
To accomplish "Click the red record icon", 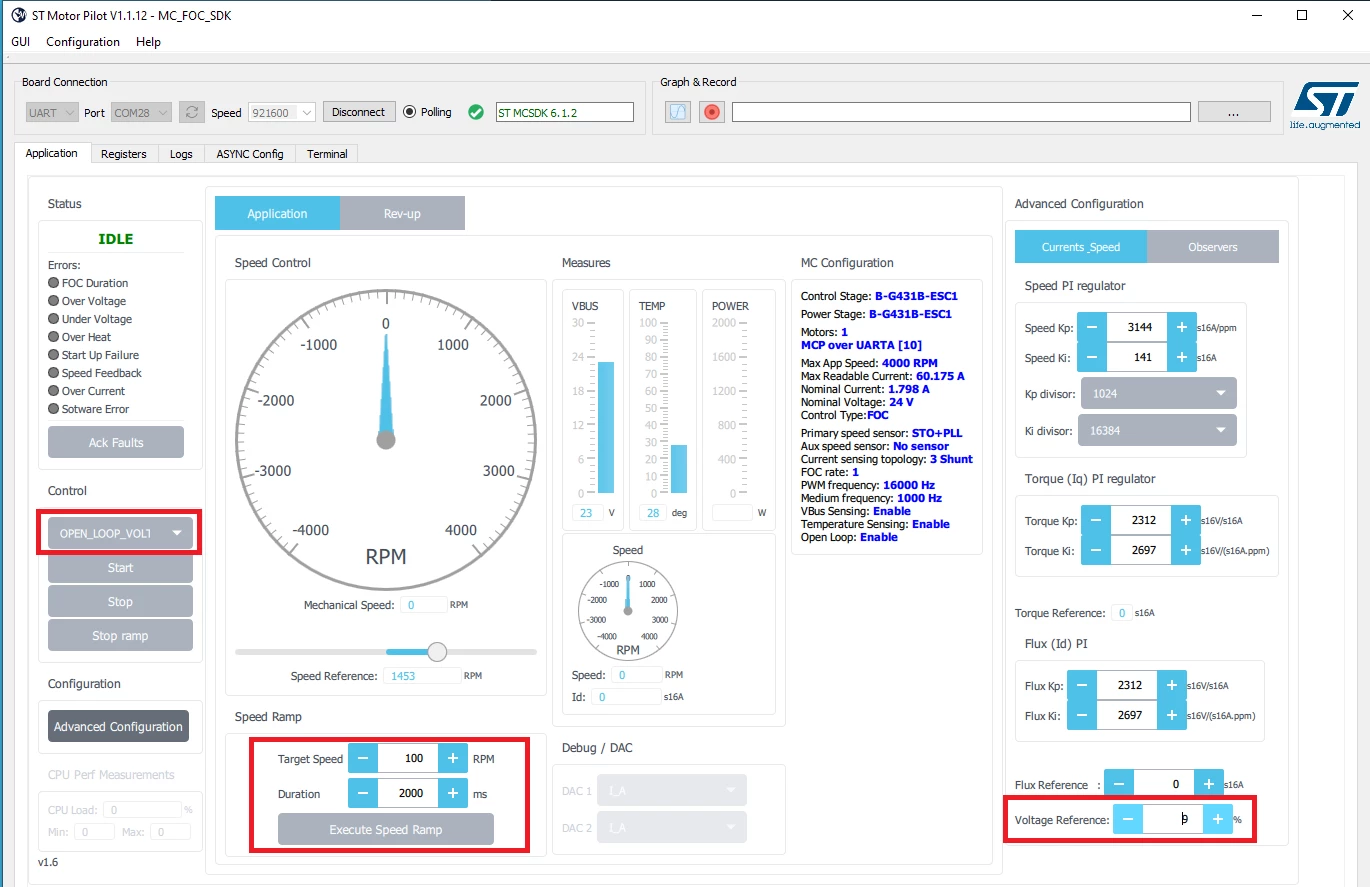I will tap(711, 112).
